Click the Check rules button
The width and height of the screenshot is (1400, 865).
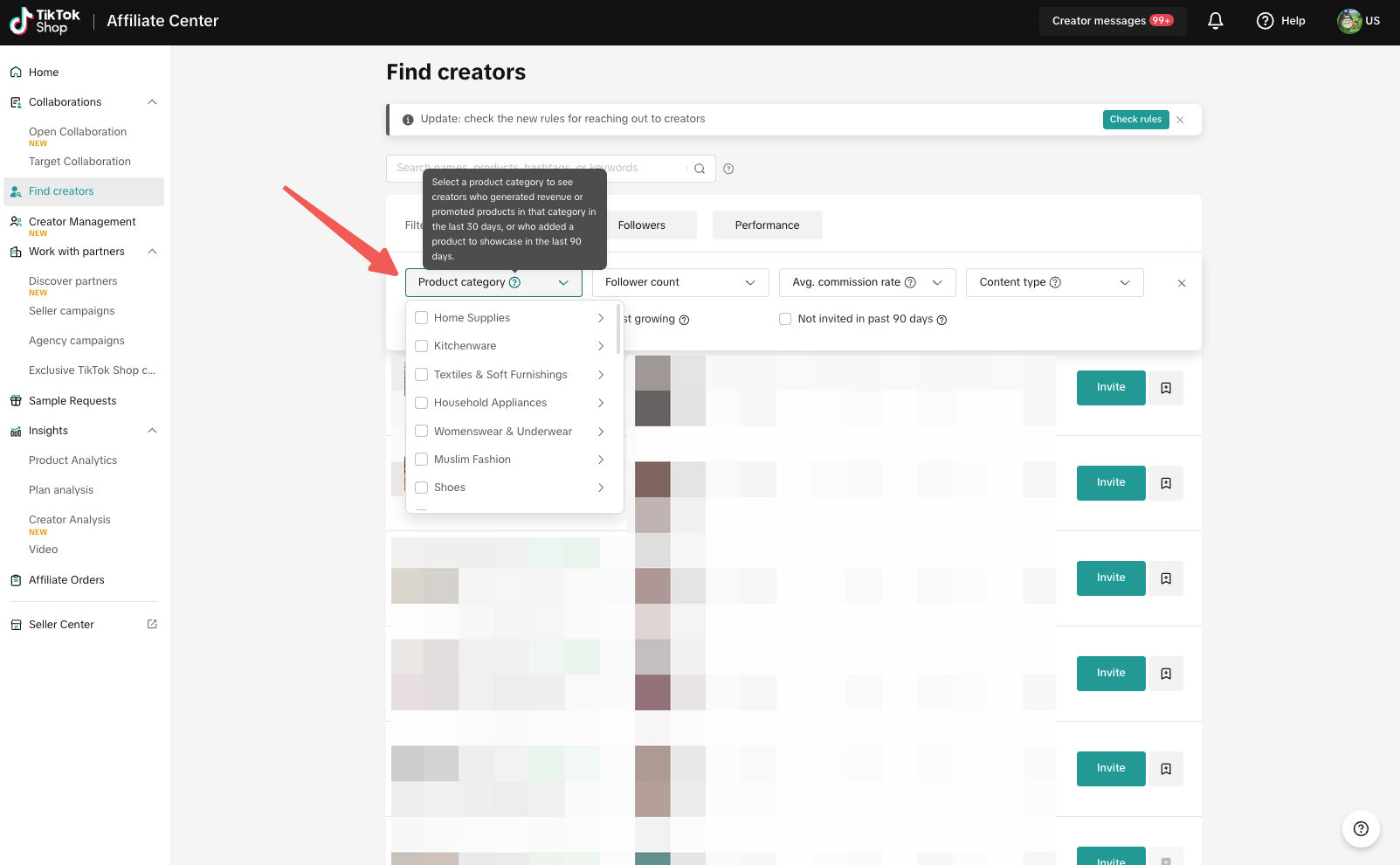pyautogui.click(x=1134, y=120)
